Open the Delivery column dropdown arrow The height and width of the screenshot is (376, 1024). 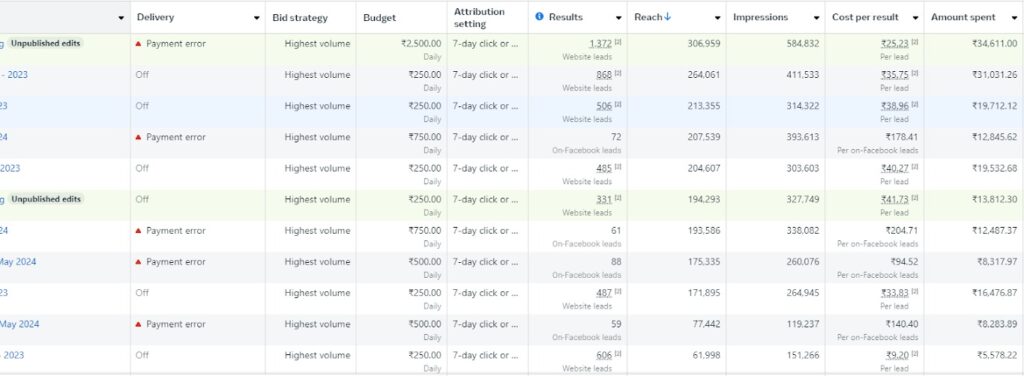point(257,18)
